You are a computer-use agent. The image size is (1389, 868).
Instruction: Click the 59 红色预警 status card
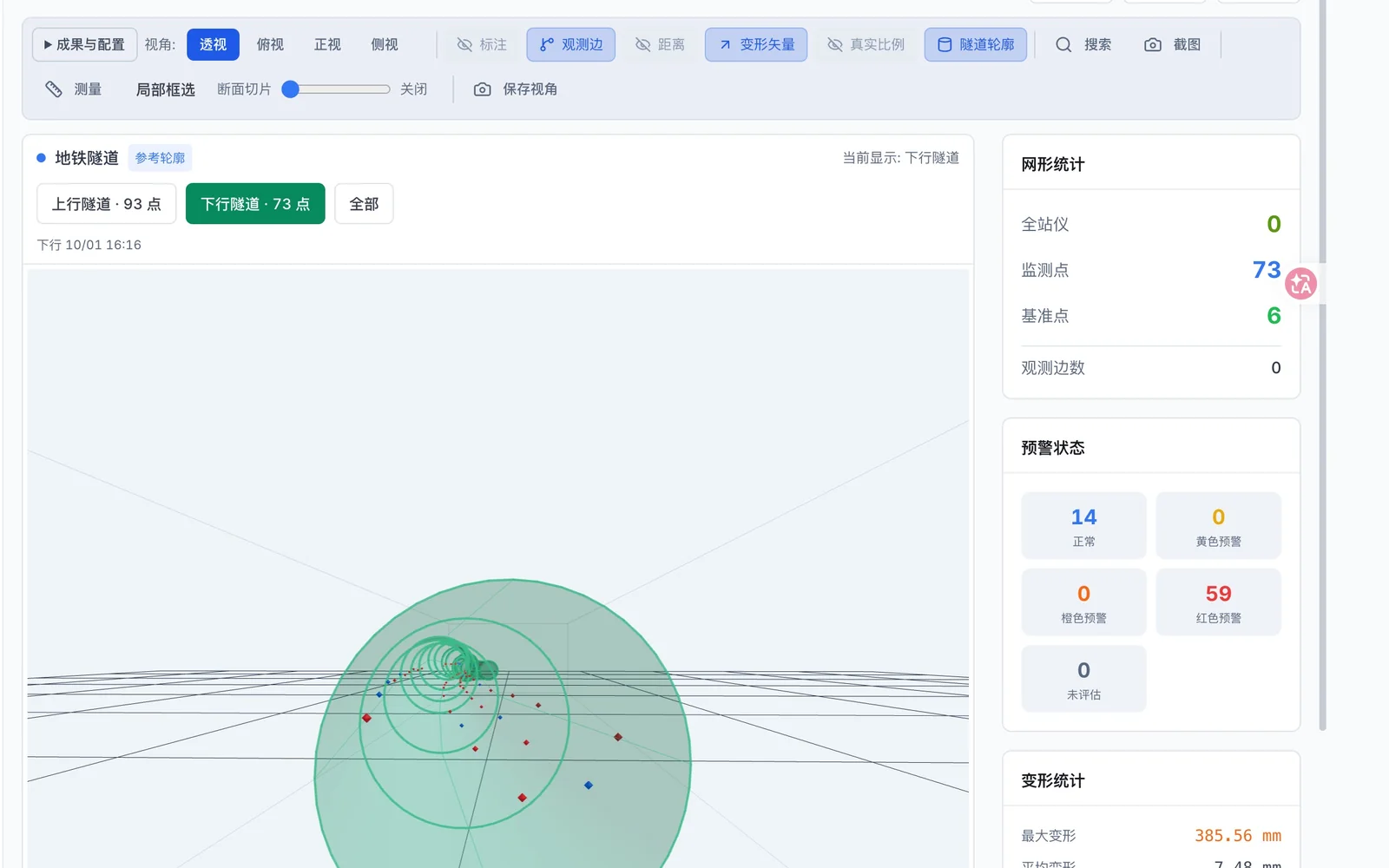click(1218, 602)
